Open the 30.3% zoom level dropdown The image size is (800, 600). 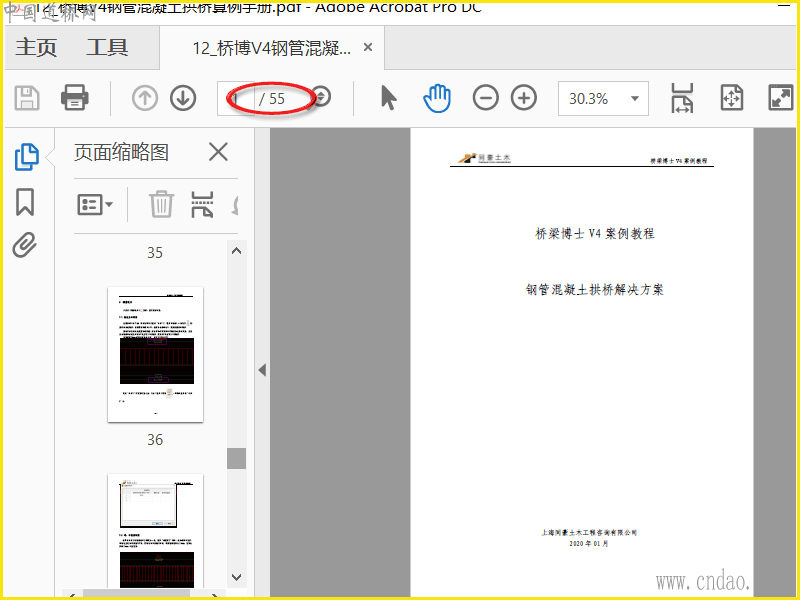[603, 98]
